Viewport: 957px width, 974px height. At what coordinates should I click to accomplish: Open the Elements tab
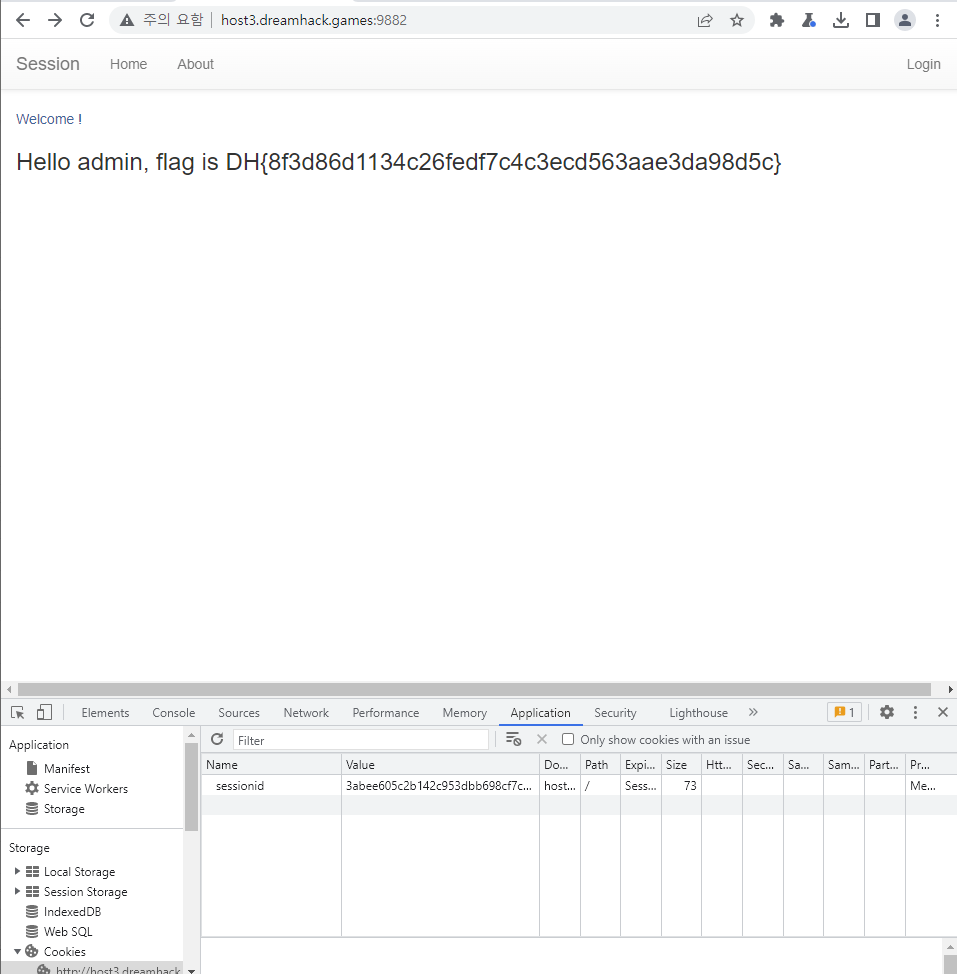point(105,712)
